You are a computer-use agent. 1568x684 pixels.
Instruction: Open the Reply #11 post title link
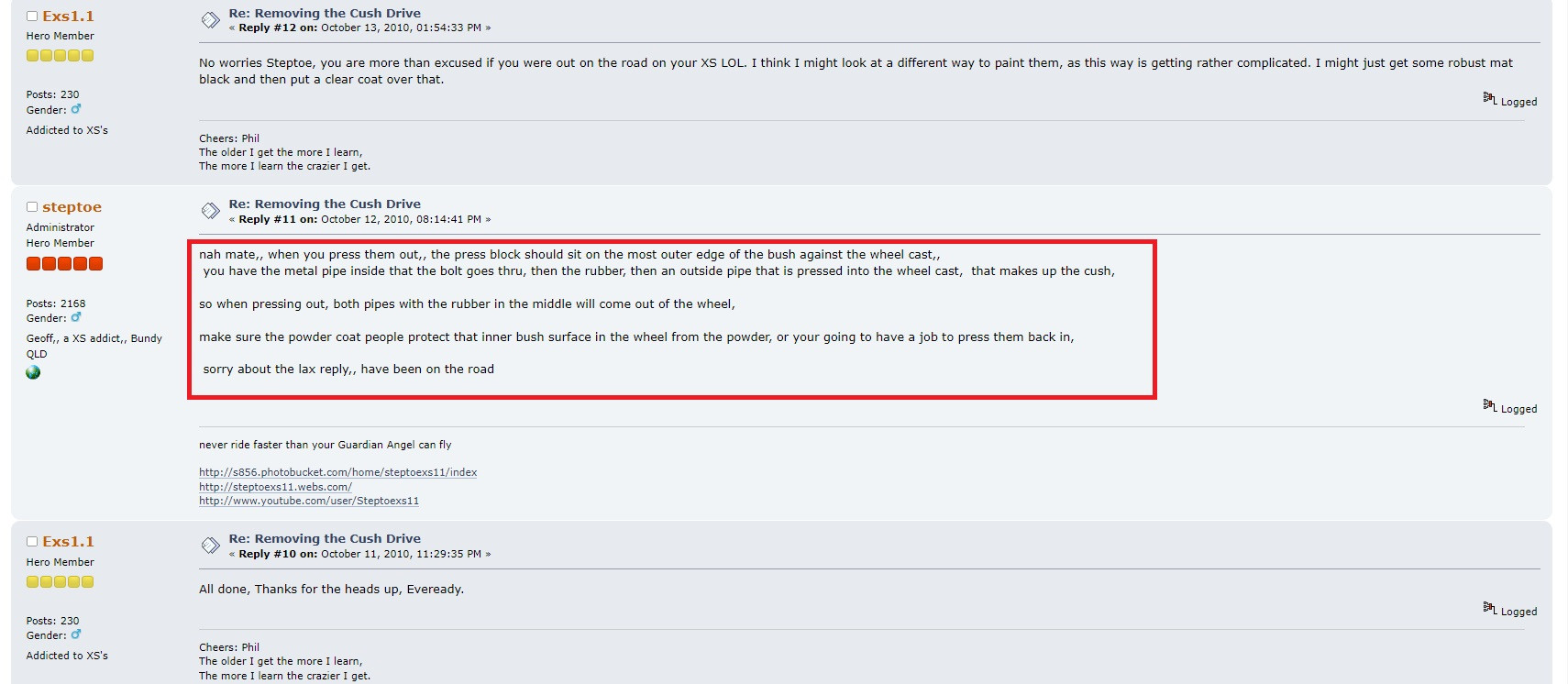coord(325,204)
